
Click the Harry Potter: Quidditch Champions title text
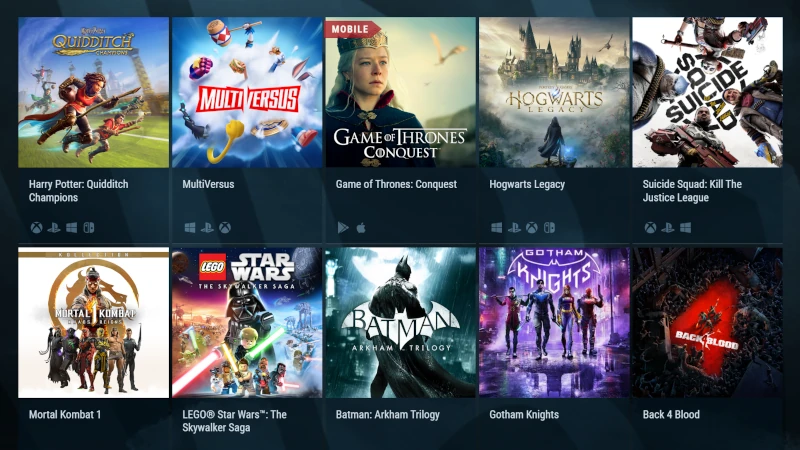pos(79,191)
